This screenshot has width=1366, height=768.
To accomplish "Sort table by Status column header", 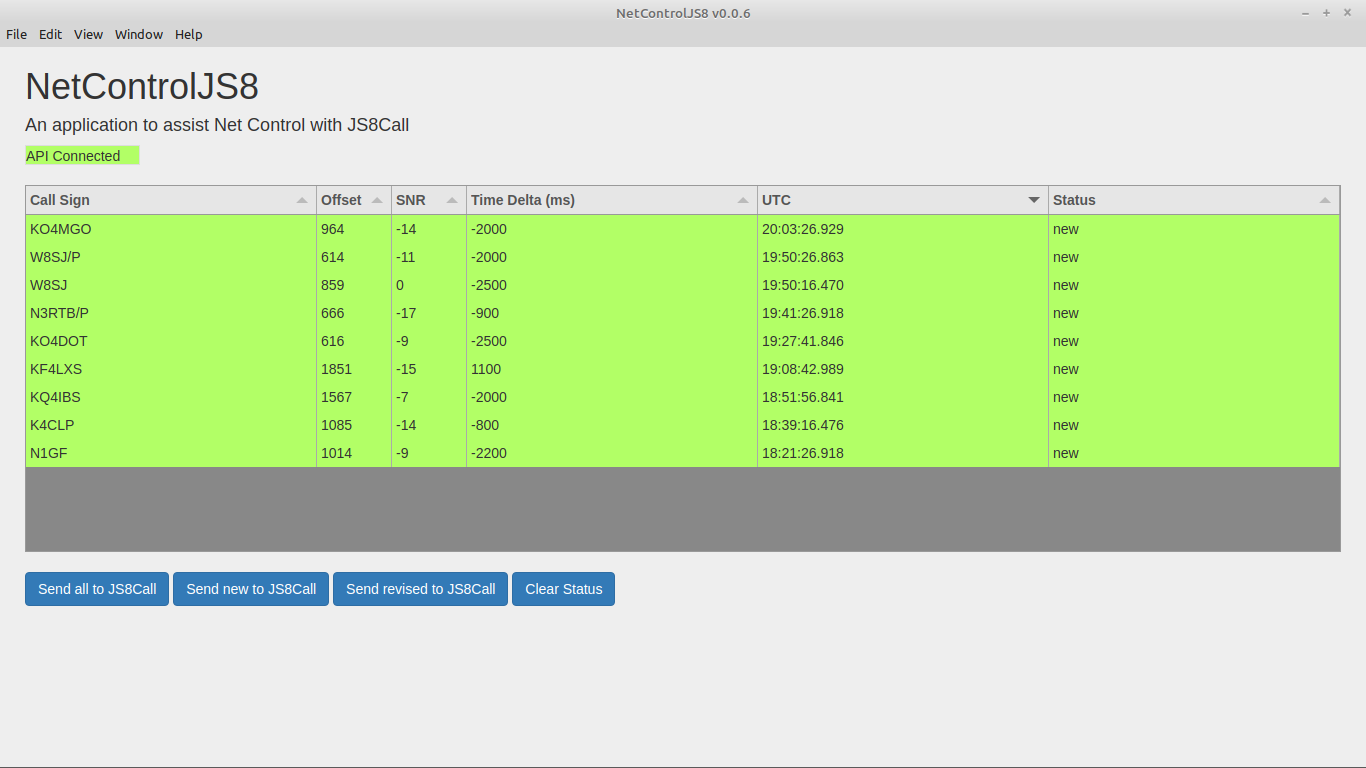I will coord(1194,200).
